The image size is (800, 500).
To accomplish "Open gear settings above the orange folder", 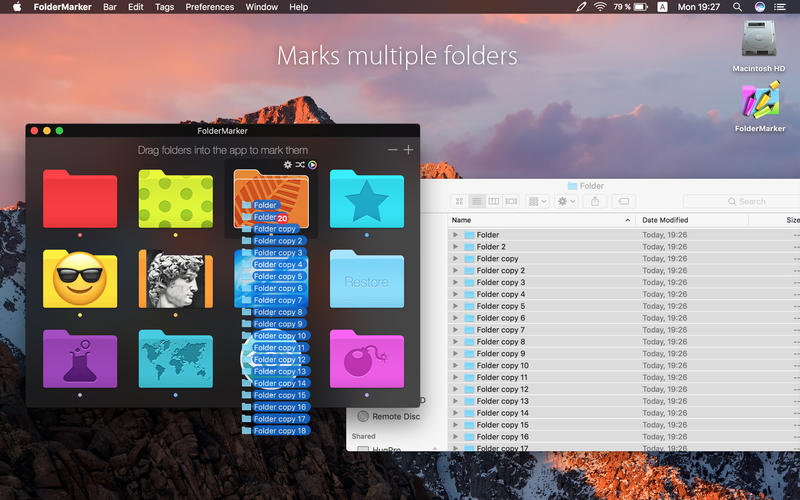I will coord(288,164).
